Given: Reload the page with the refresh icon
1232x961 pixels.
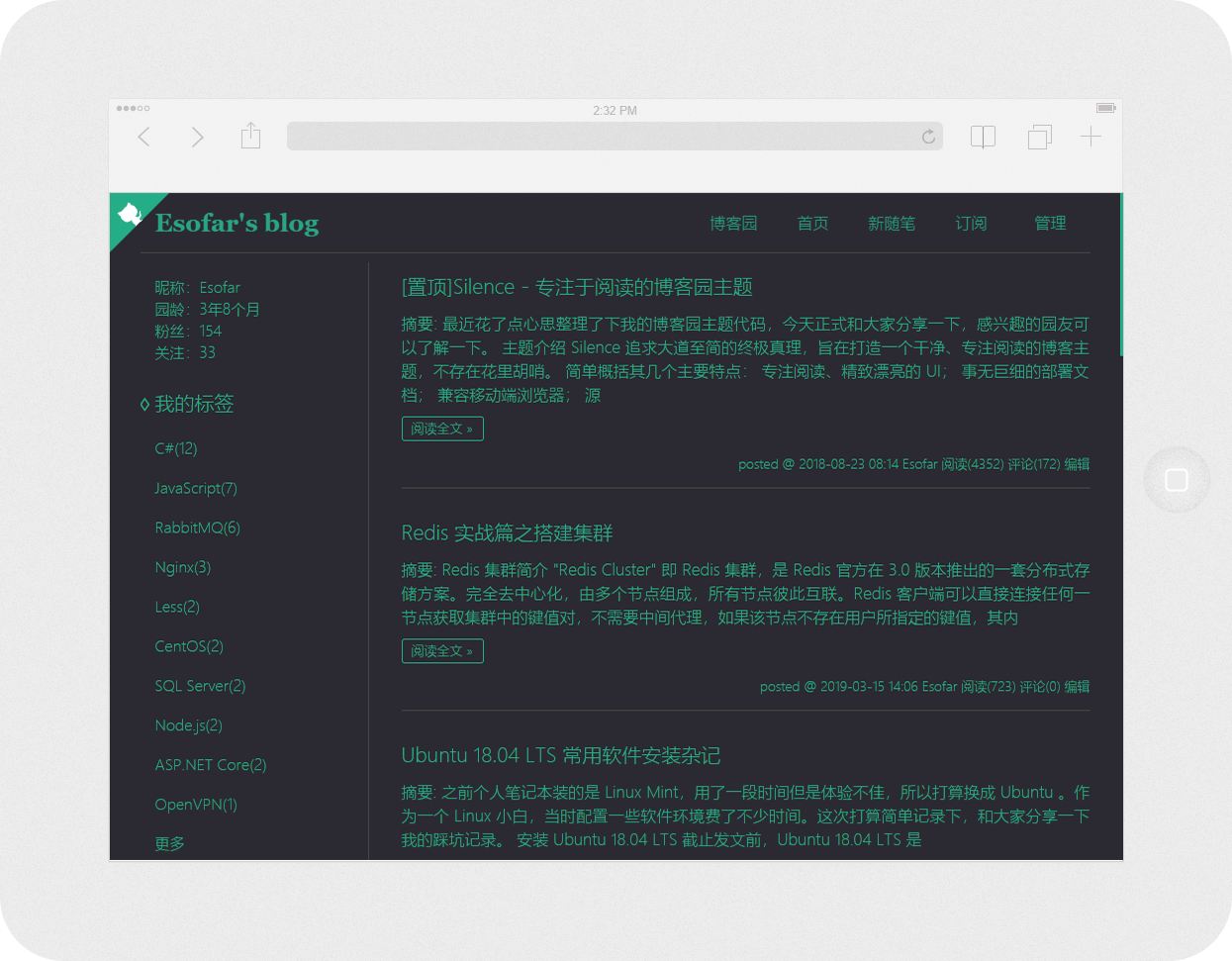Looking at the screenshot, I should point(928,137).
